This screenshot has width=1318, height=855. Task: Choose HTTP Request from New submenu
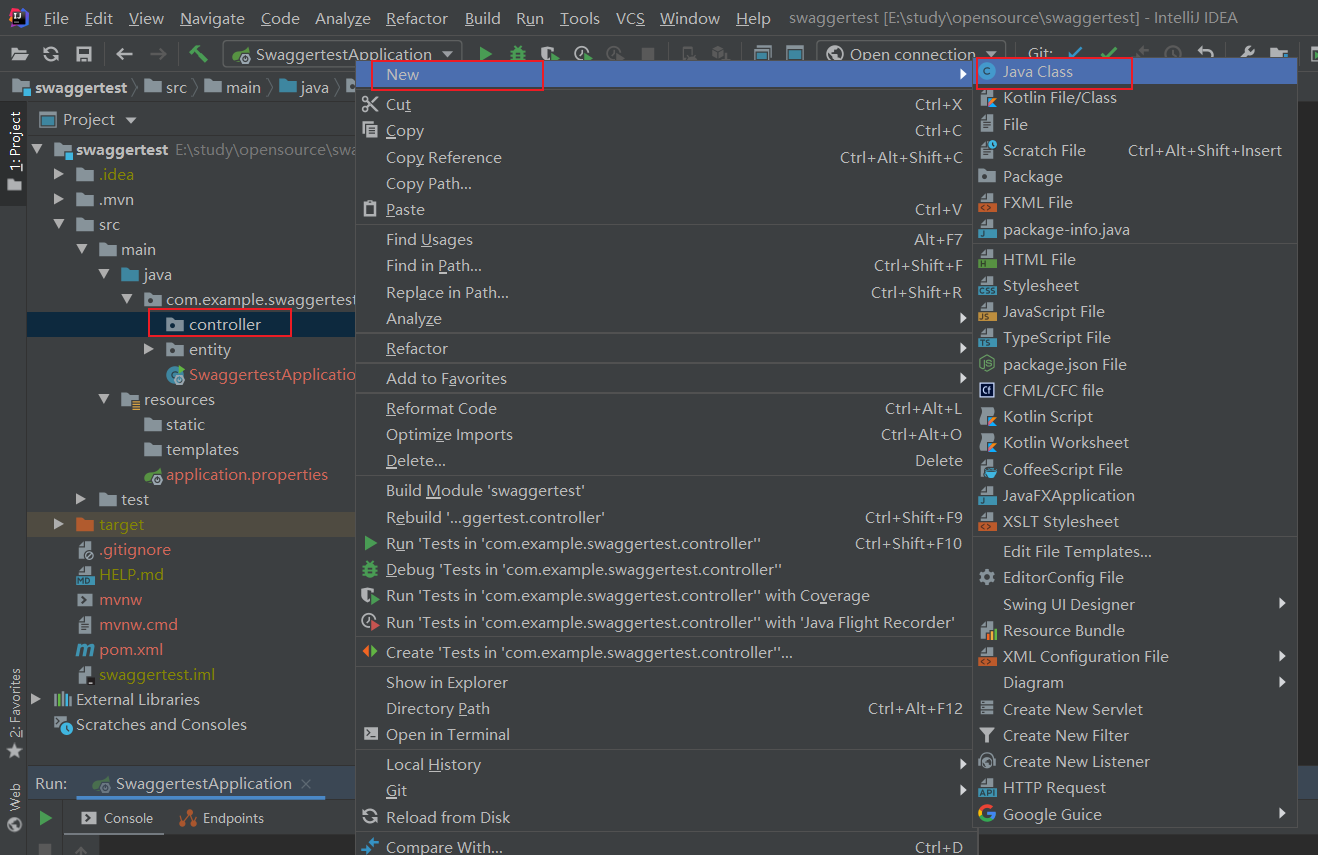1134,788
